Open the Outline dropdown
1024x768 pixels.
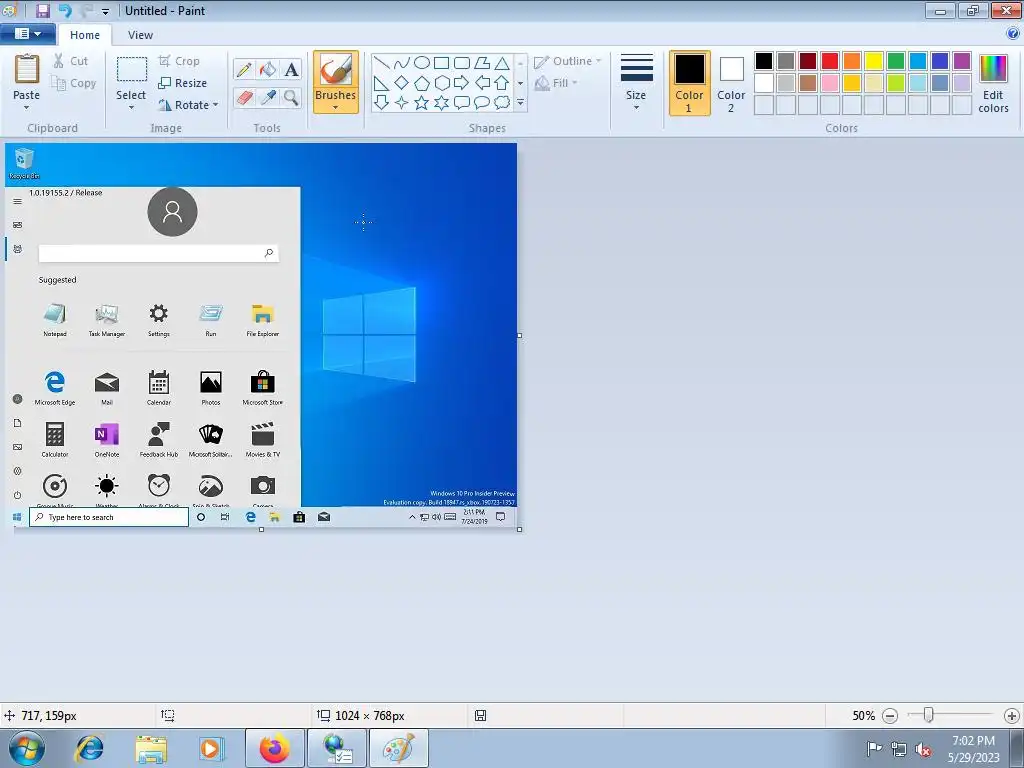pyautogui.click(x=567, y=61)
